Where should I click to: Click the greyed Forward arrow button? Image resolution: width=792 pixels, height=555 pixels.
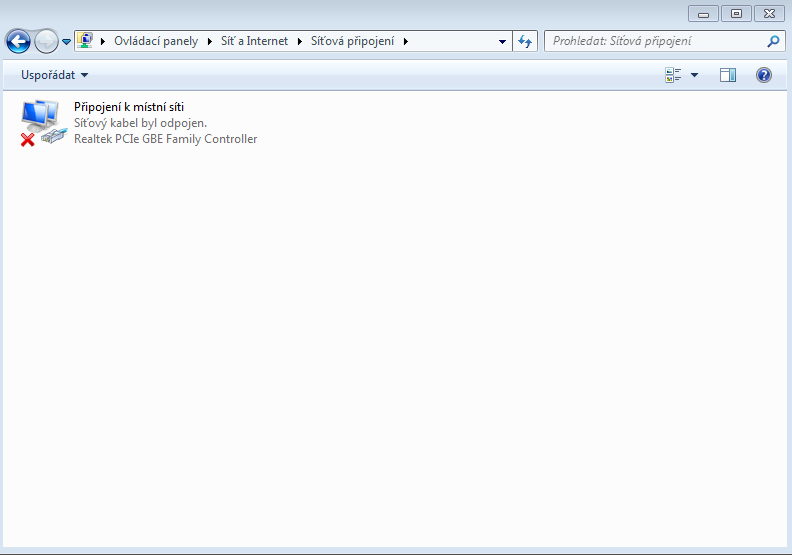point(46,41)
